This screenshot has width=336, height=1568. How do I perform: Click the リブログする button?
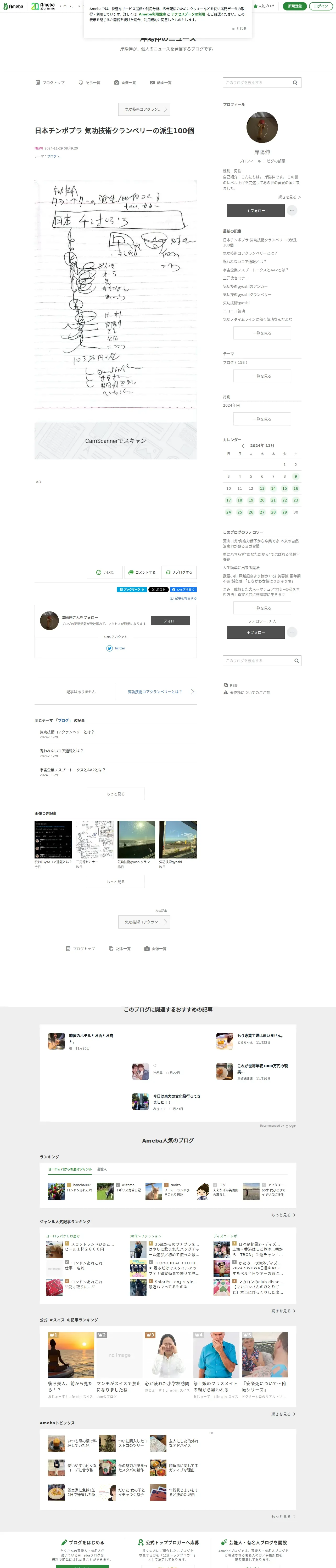pos(179,572)
